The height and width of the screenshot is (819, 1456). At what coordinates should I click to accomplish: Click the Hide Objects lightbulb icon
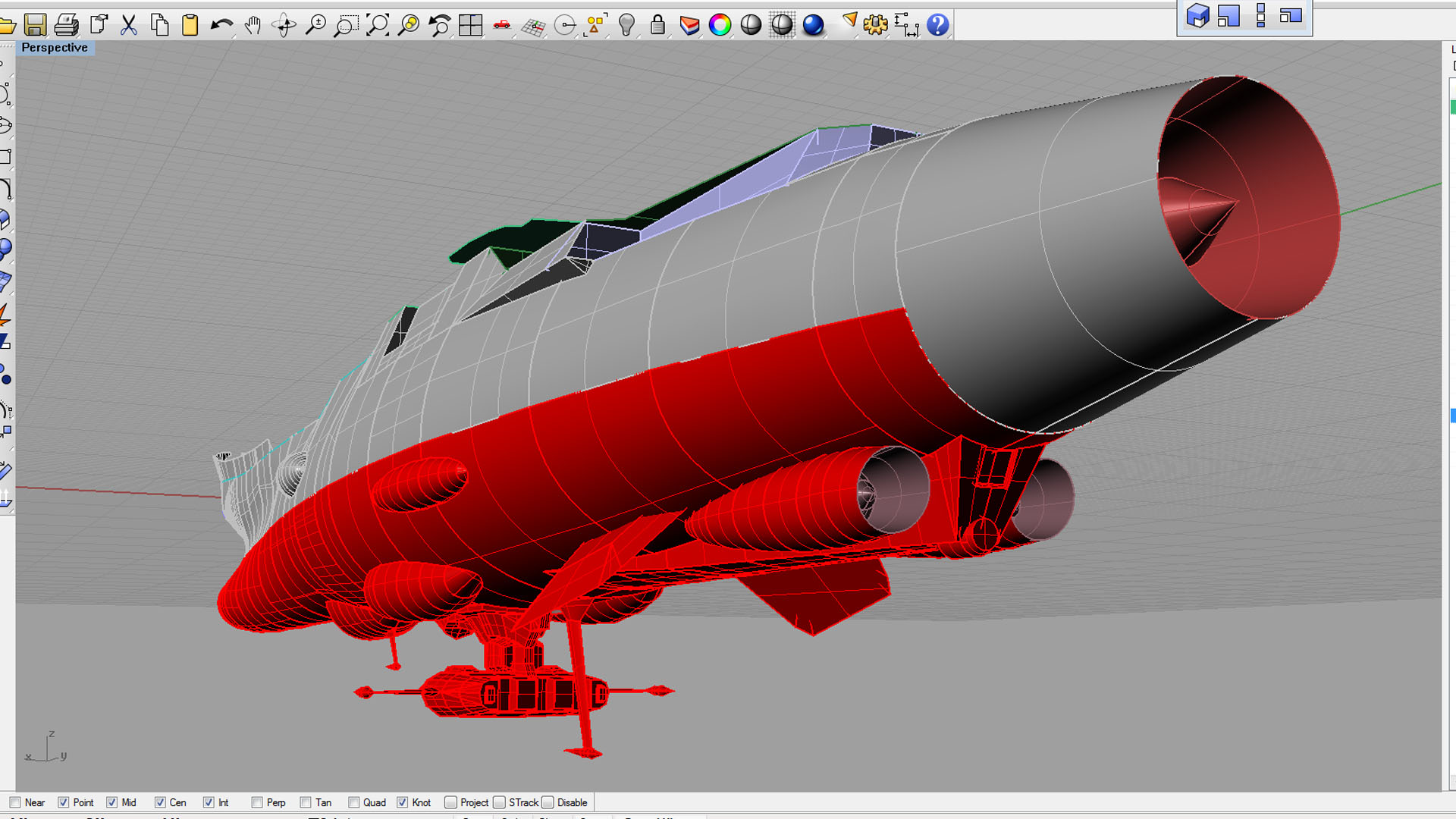tap(626, 25)
